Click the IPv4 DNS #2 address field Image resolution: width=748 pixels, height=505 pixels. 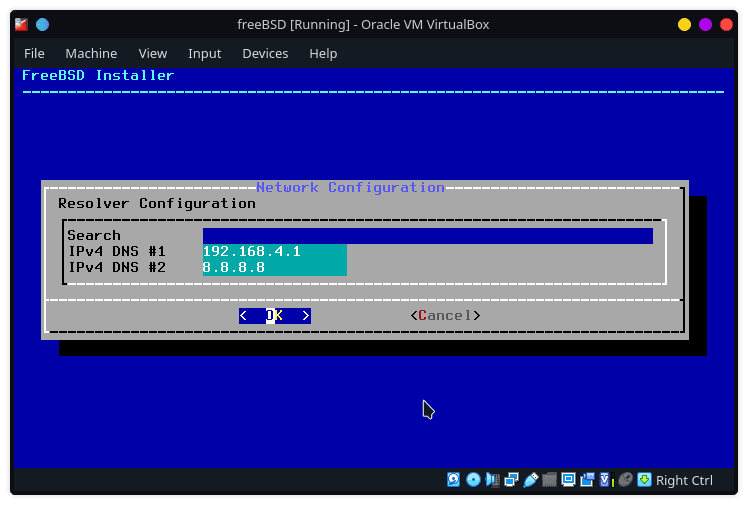275,268
